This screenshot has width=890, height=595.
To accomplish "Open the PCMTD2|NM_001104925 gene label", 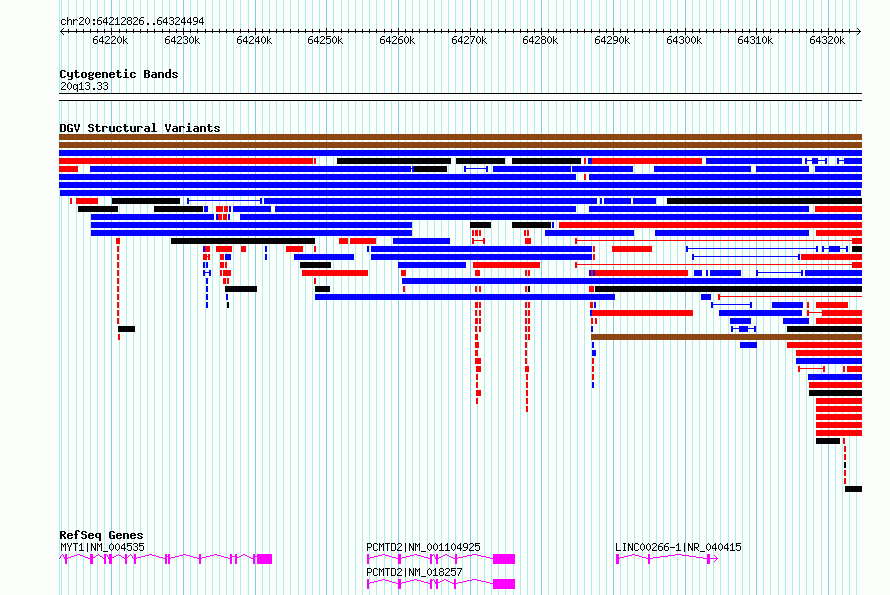I will pos(423,547).
